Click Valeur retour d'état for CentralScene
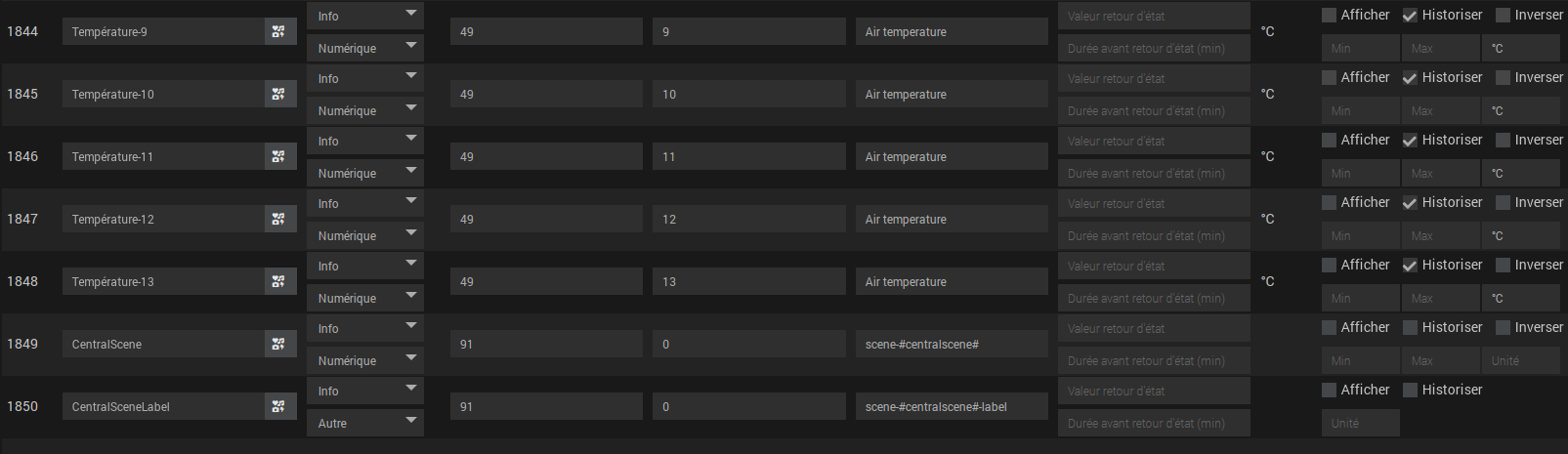 click(x=1154, y=328)
